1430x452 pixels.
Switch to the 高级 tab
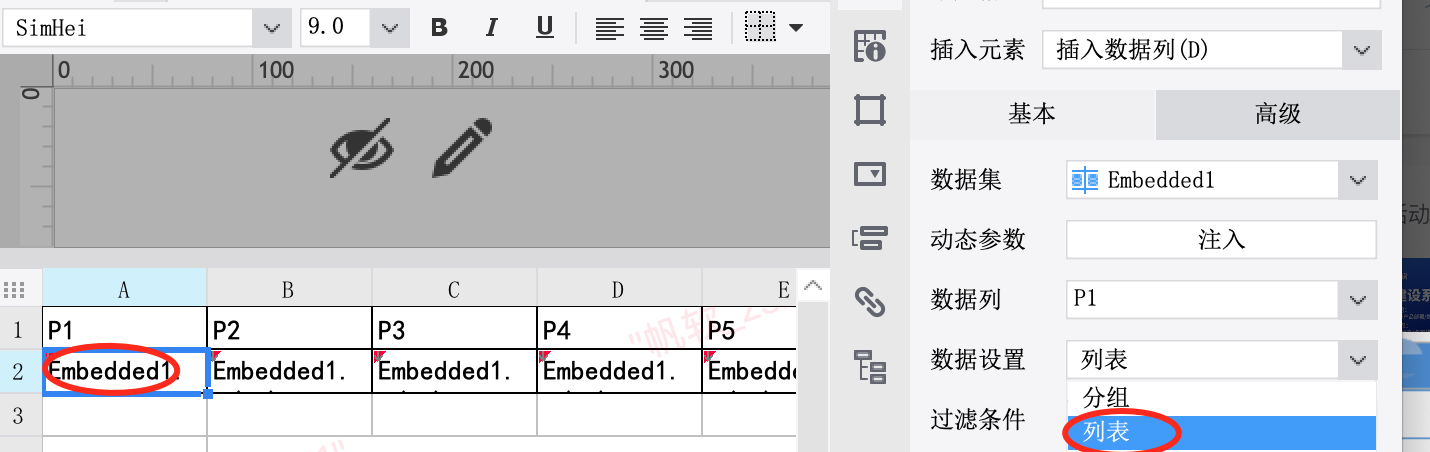(1277, 114)
